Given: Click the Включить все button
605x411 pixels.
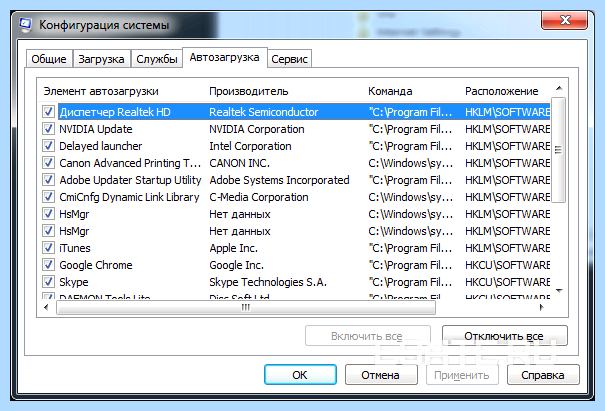Looking at the screenshot, I should pos(367,336).
